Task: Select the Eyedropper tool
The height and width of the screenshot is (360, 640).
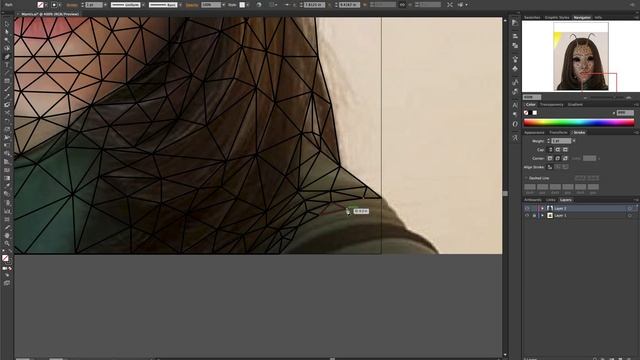Action: 7,187
